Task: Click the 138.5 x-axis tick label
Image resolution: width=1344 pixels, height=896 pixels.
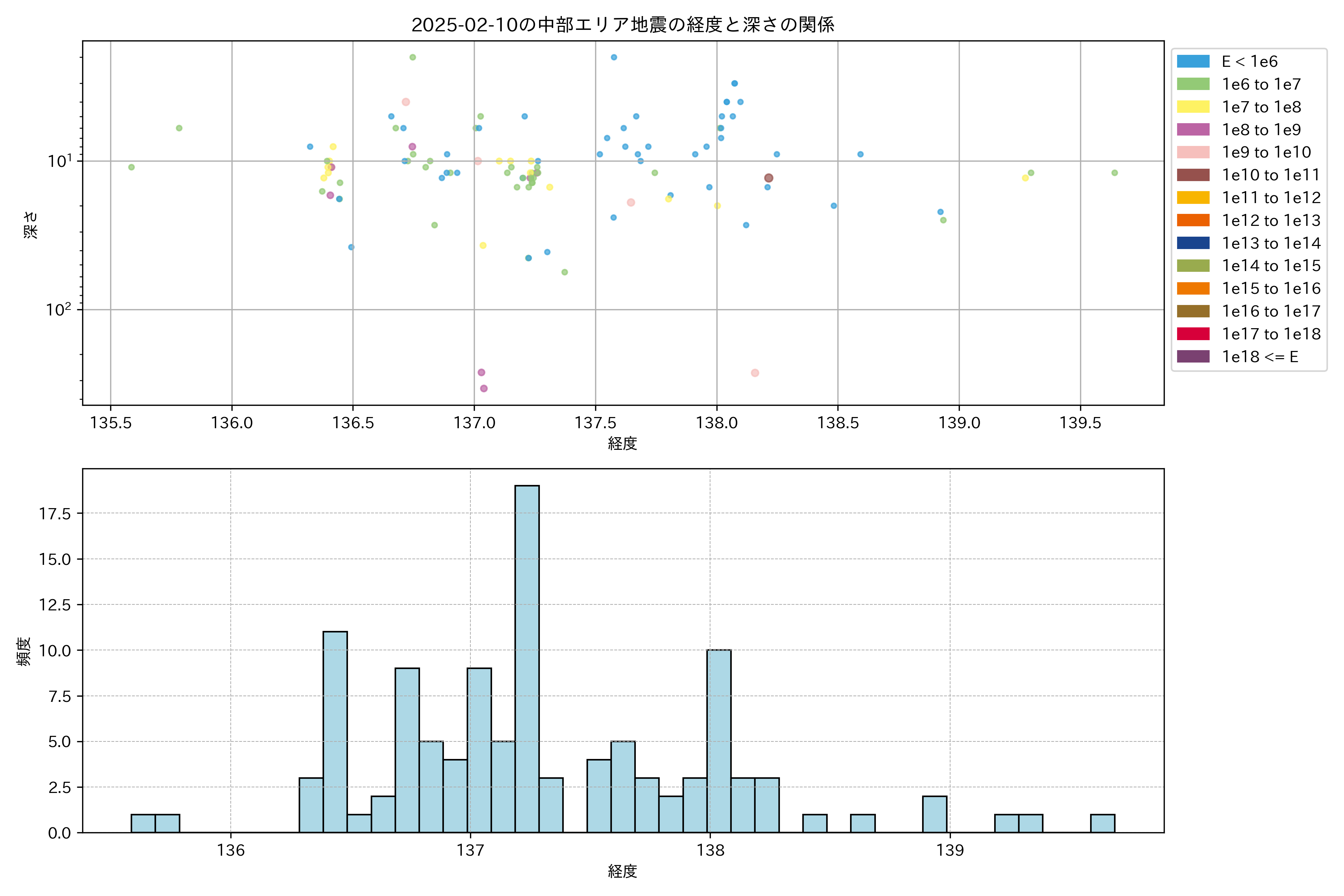Action: point(838,423)
